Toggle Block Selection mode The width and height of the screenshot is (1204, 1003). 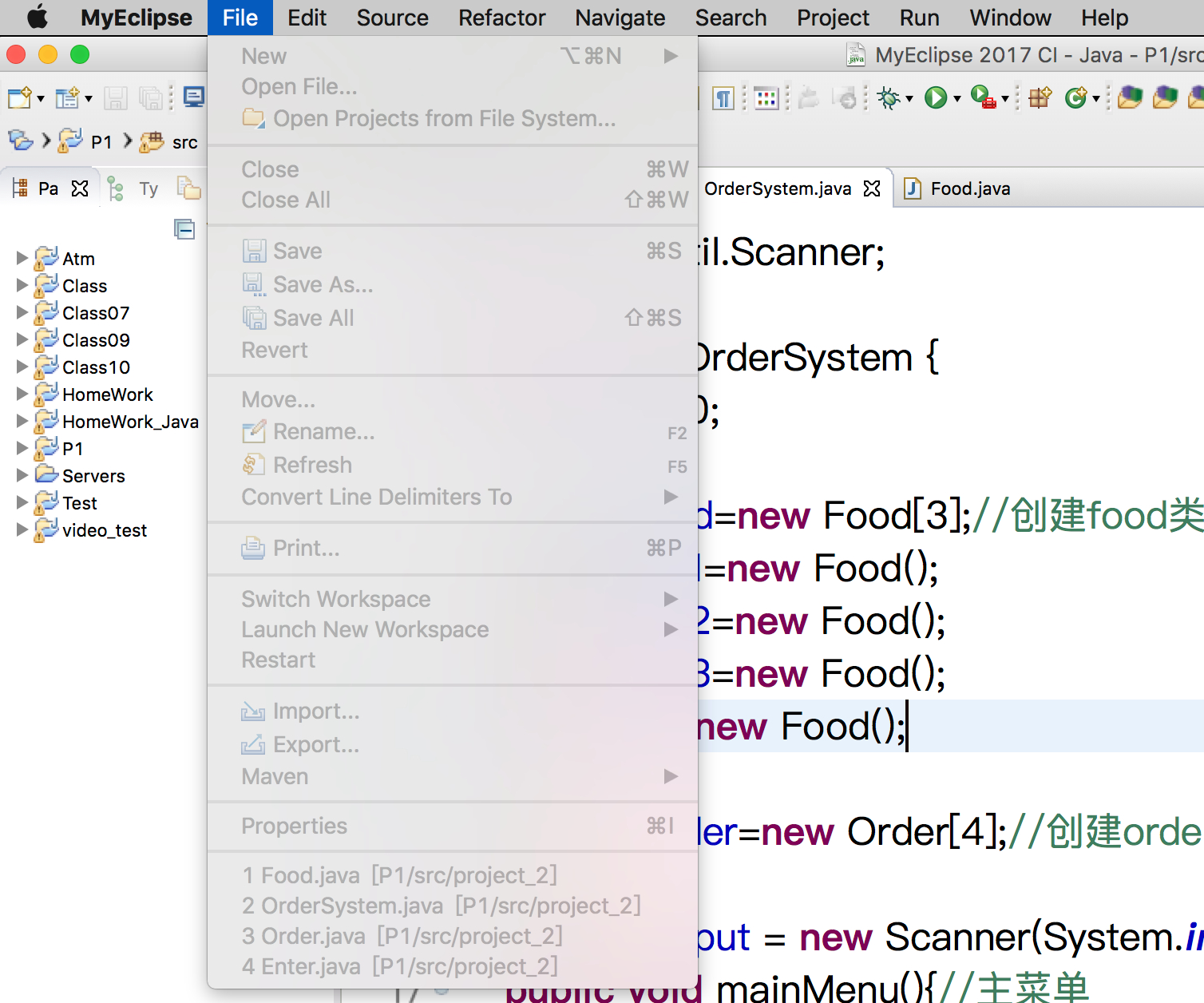point(766,98)
